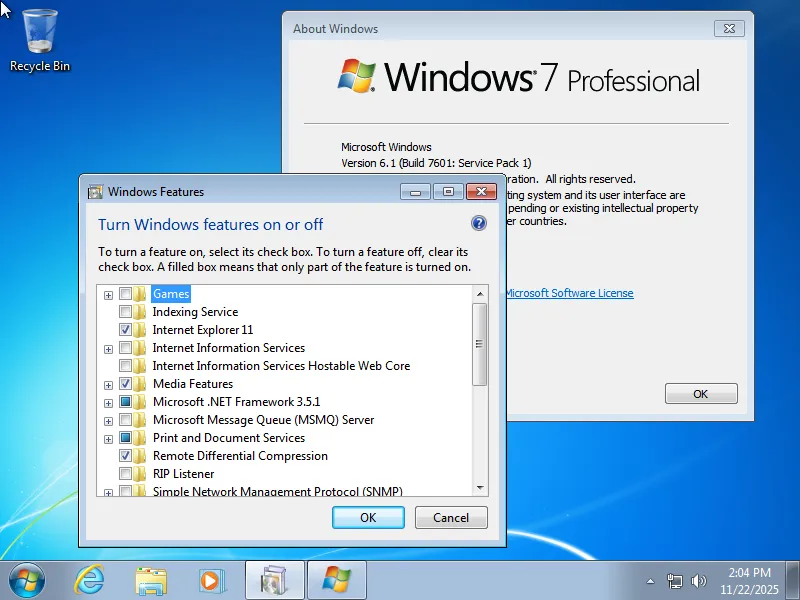Viewport: 800px width, 600px height.
Task: Expand the Games tree node
Action: [x=108, y=295]
